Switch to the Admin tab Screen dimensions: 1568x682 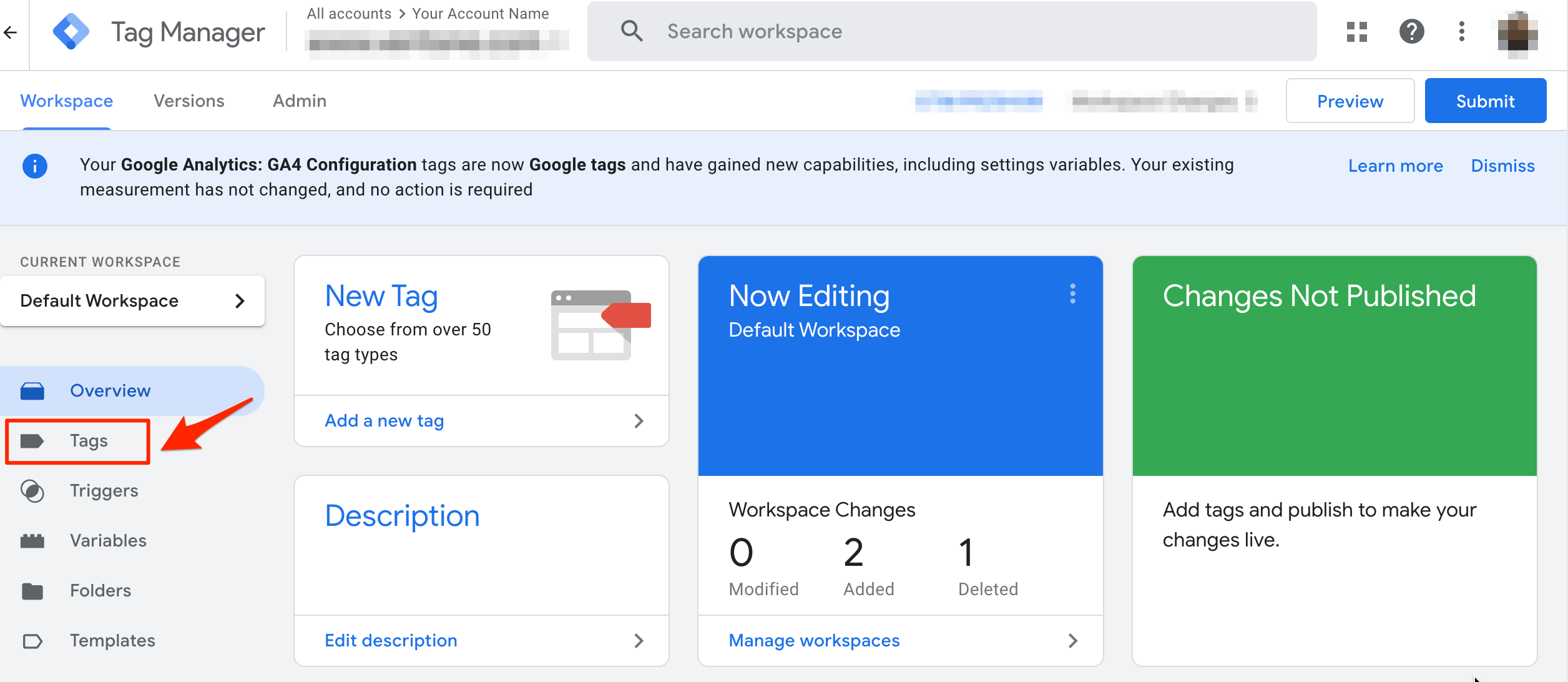pyautogui.click(x=299, y=101)
